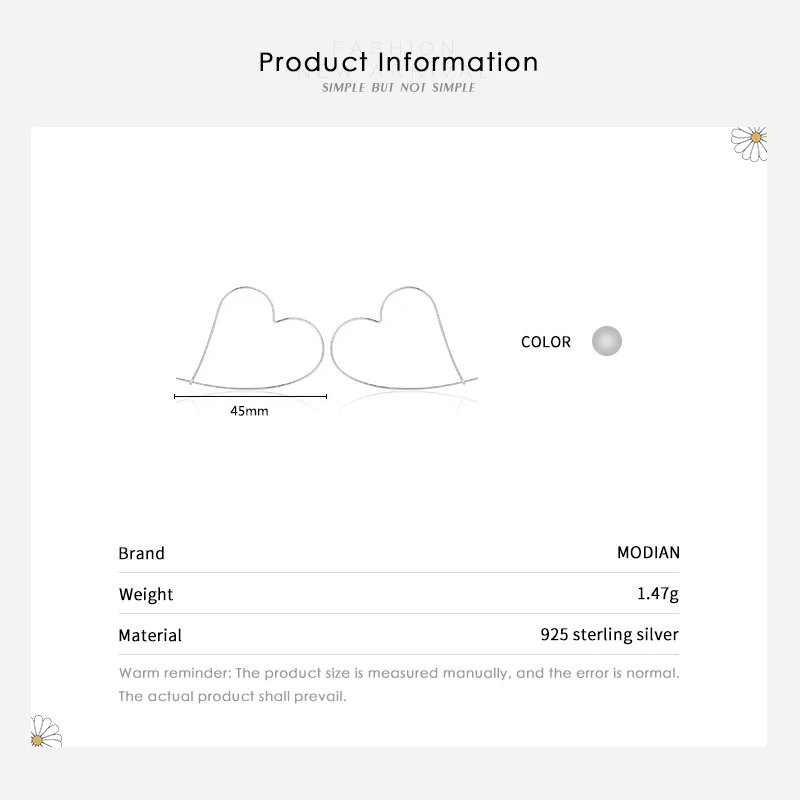Click the daisy flower icon at bottom left
This screenshot has width=800, height=800.
[x=46, y=731]
